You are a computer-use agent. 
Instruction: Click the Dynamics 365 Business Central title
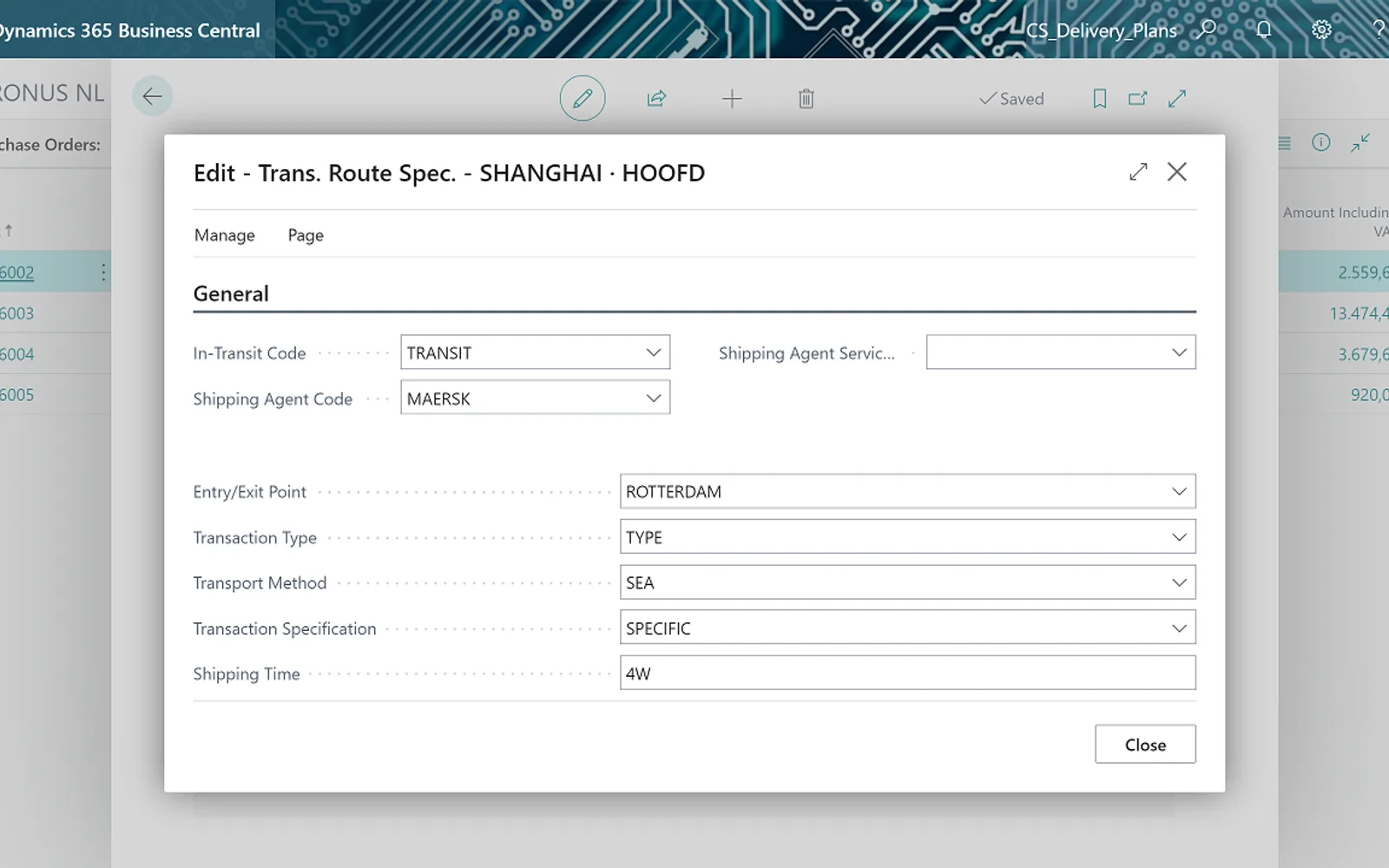130,30
